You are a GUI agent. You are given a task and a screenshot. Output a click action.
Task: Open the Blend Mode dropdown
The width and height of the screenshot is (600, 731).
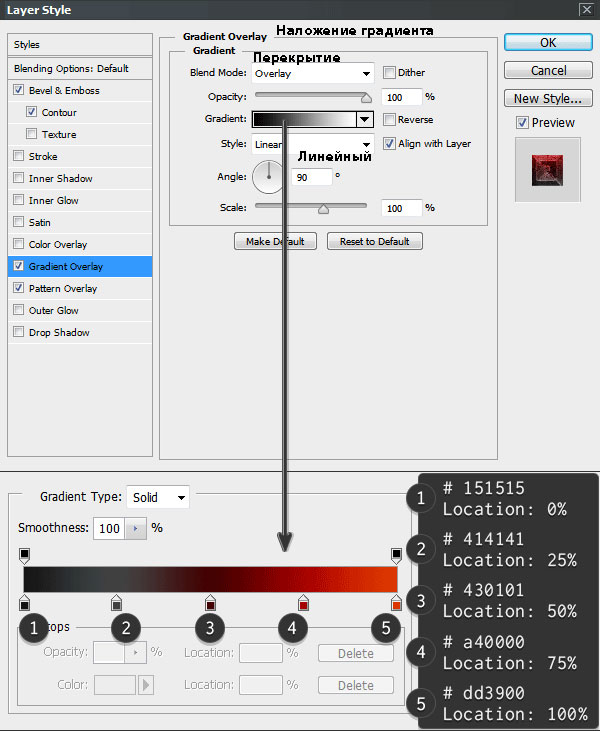tap(312, 73)
